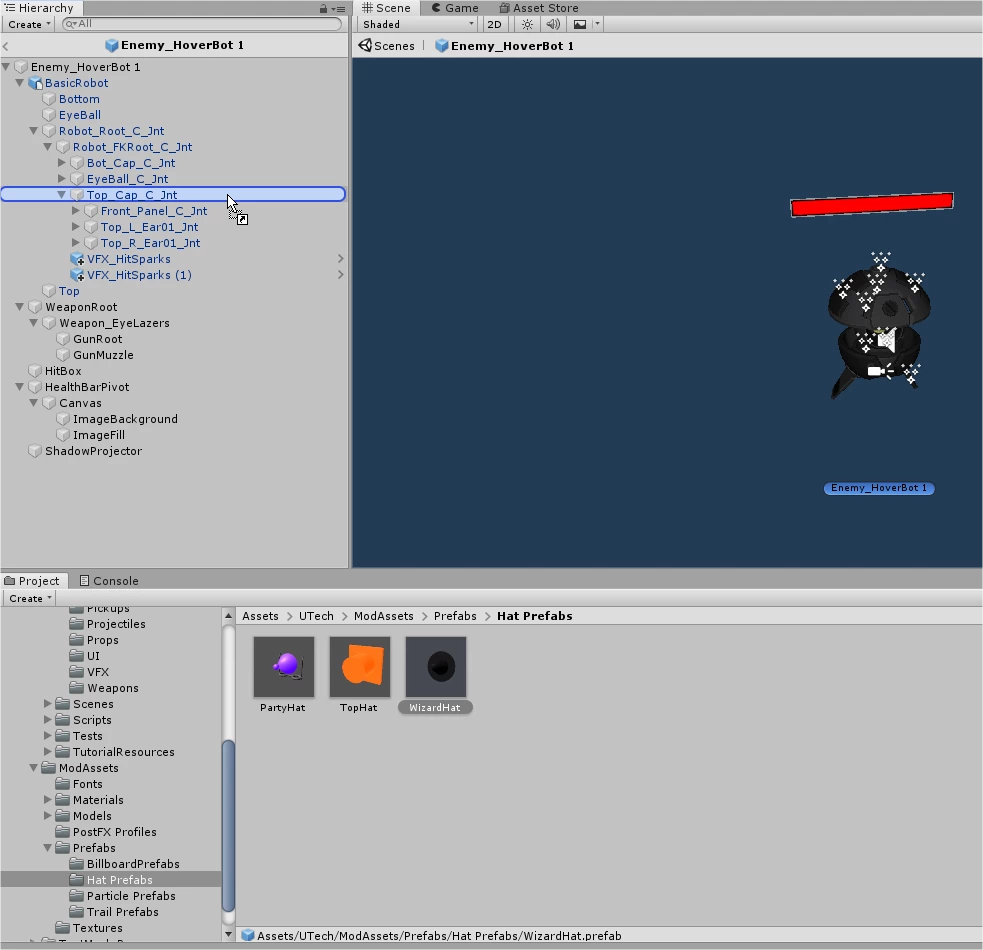Click the Hierarchy lock icon
Image resolution: width=983 pixels, height=950 pixels.
click(323, 9)
